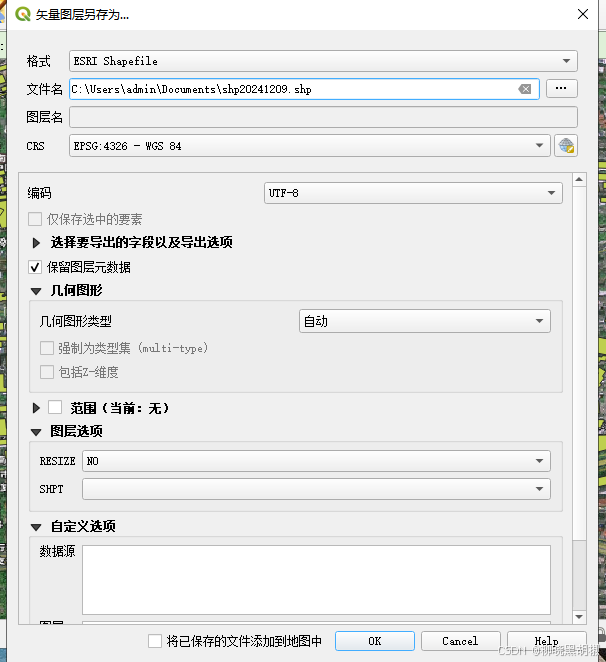Close the Save Vector Layer dialog
The height and width of the screenshot is (662, 606).
pyautogui.click(x=583, y=14)
